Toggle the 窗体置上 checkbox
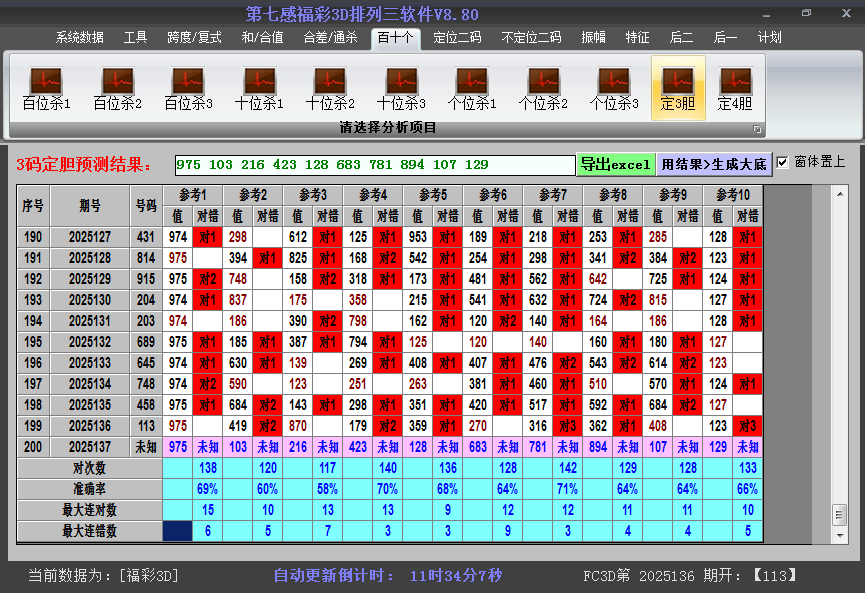 [782, 162]
